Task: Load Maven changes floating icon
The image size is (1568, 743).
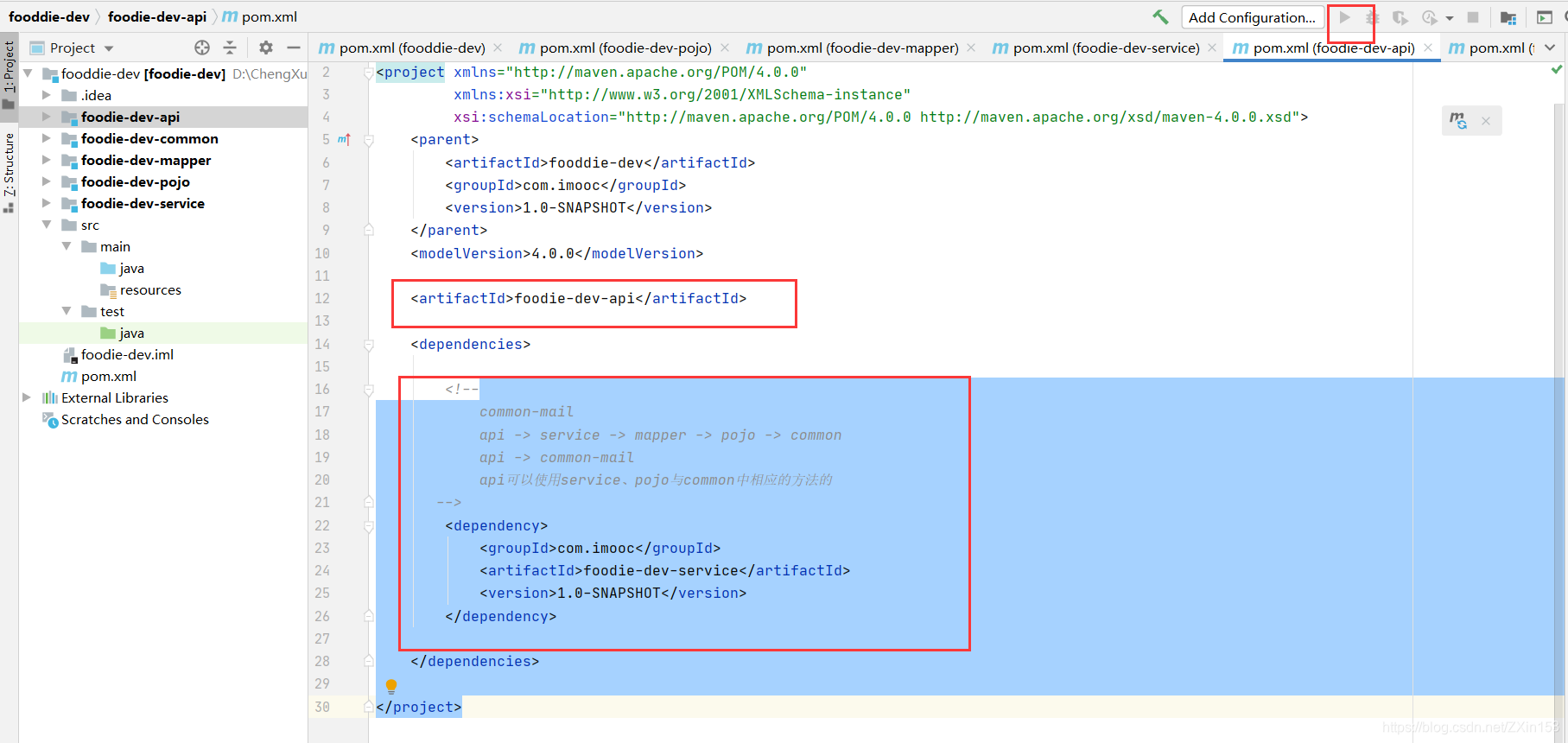Action: point(1458,121)
